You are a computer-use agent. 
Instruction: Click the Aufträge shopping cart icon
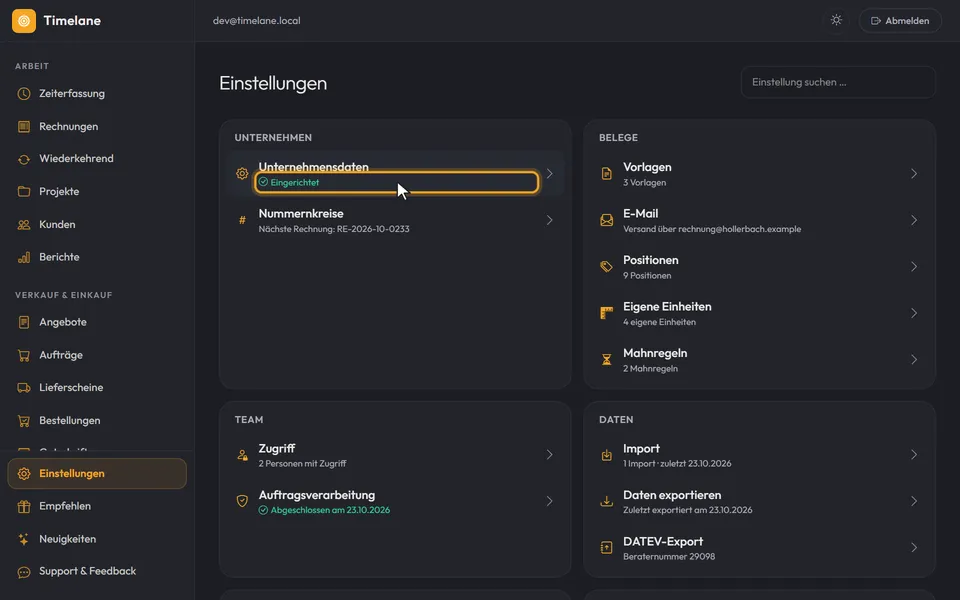point(24,355)
